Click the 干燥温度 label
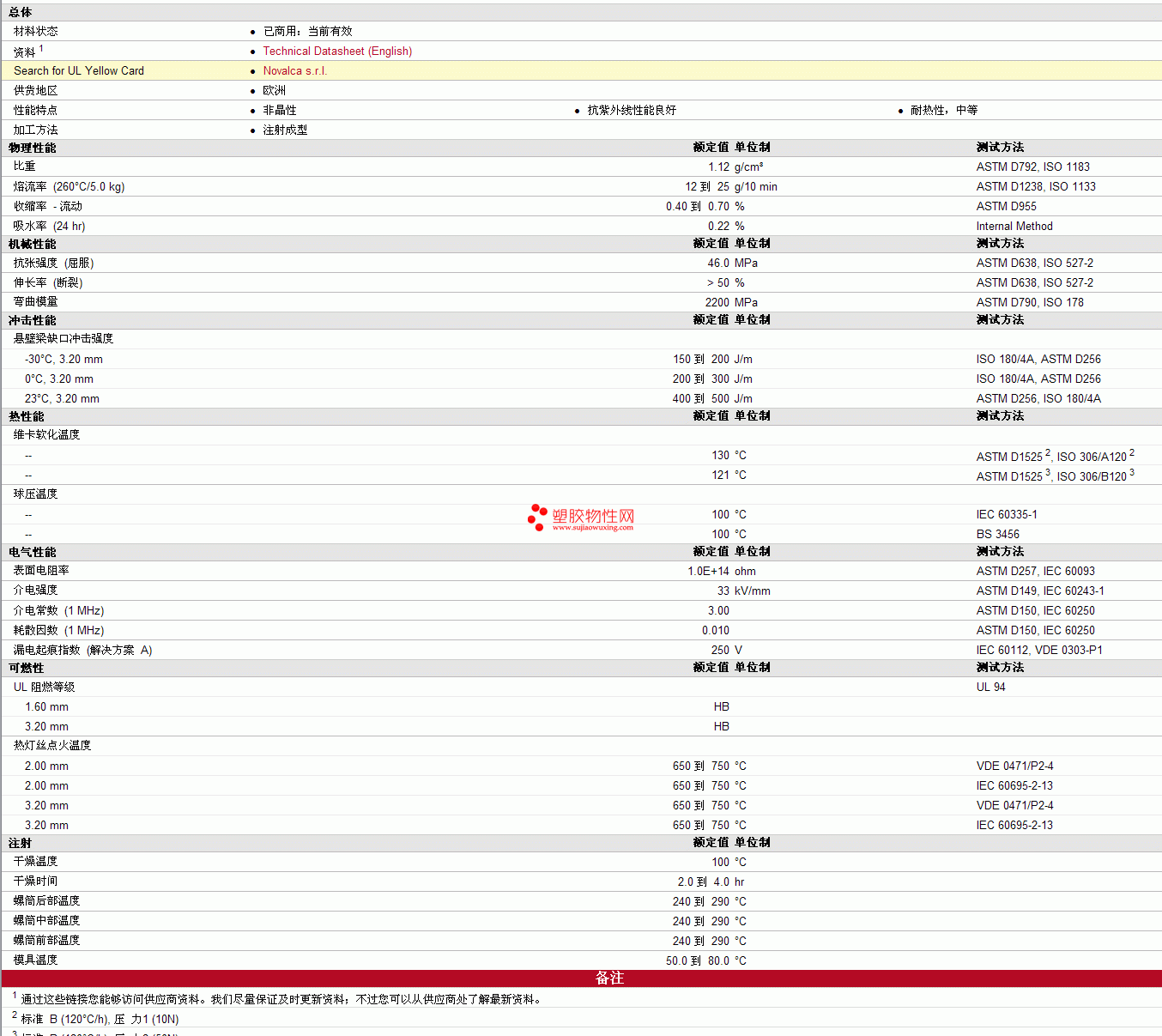The height and width of the screenshot is (1036, 1162). click(35, 861)
